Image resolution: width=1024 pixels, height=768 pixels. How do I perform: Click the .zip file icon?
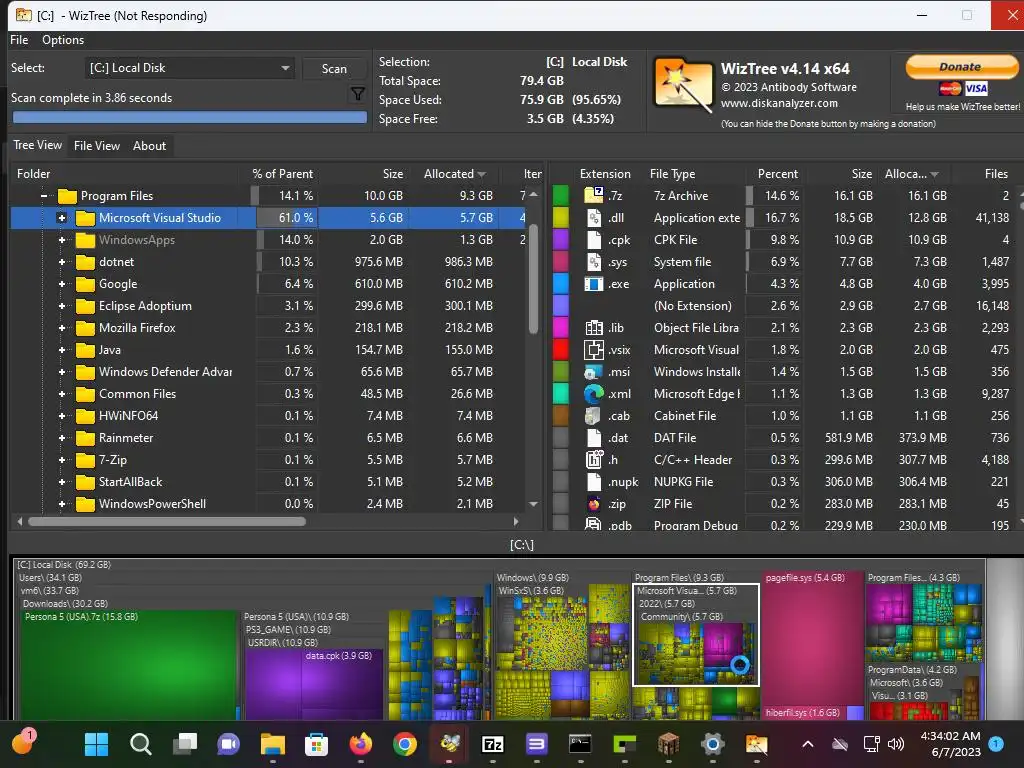[594, 504]
